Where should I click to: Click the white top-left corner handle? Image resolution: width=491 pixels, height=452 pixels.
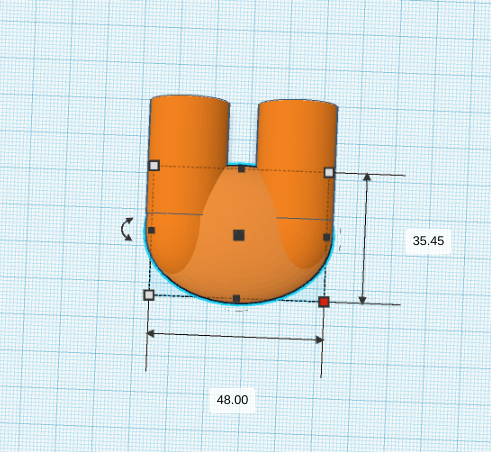(x=154, y=165)
